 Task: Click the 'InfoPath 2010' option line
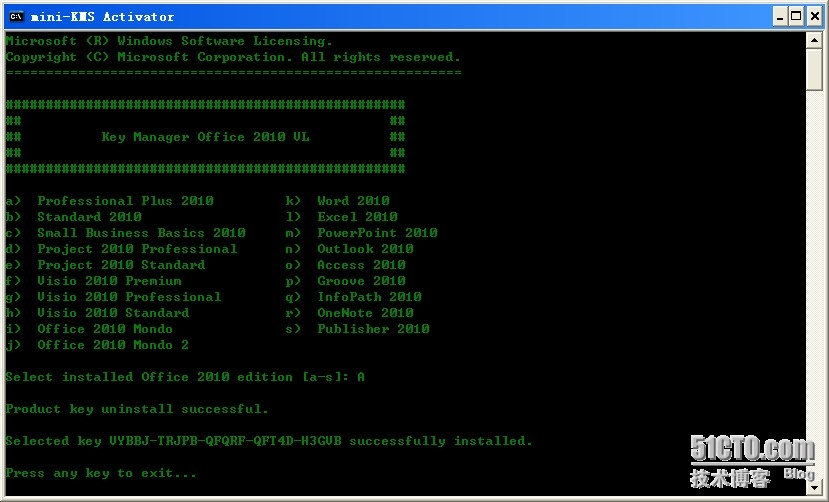point(354,297)
